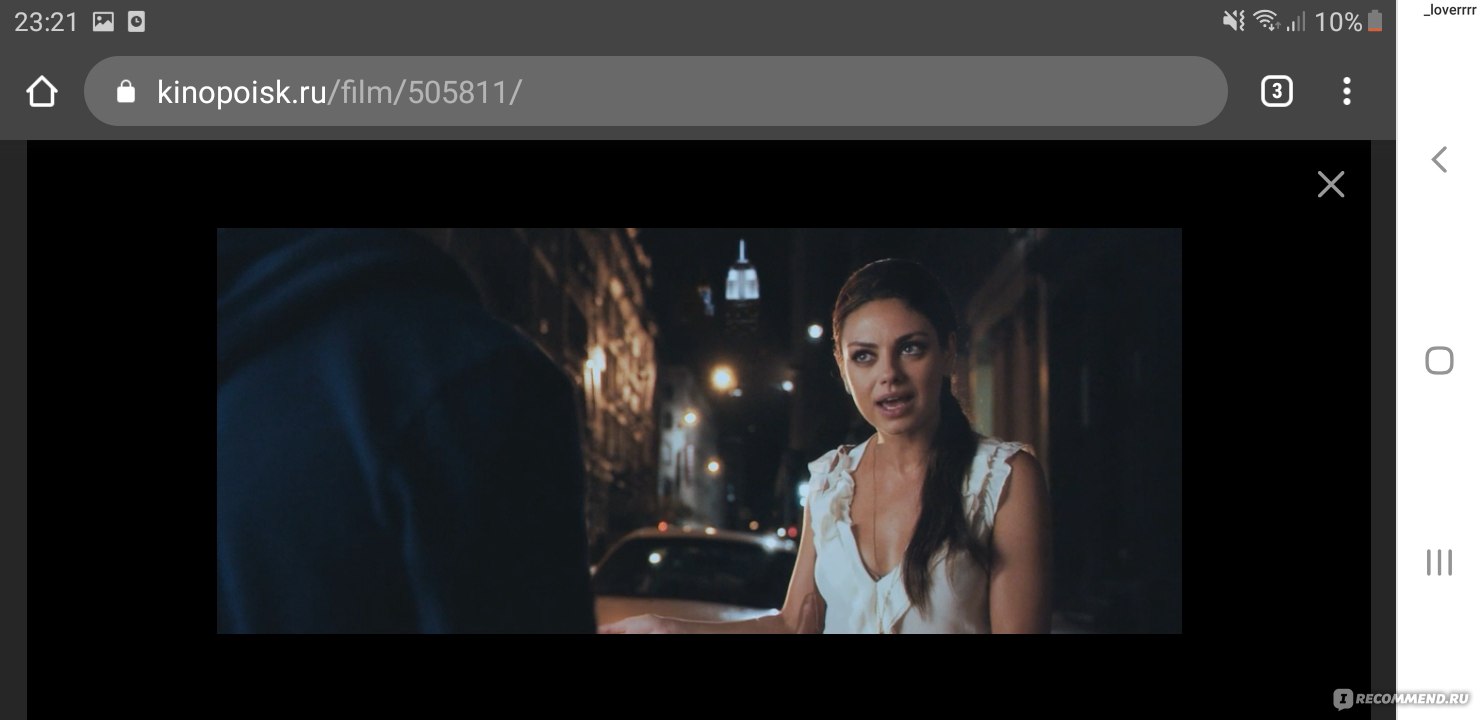
Task: Open the tab switcher showing 3 tabs
Action: (x=1276, y=92)
